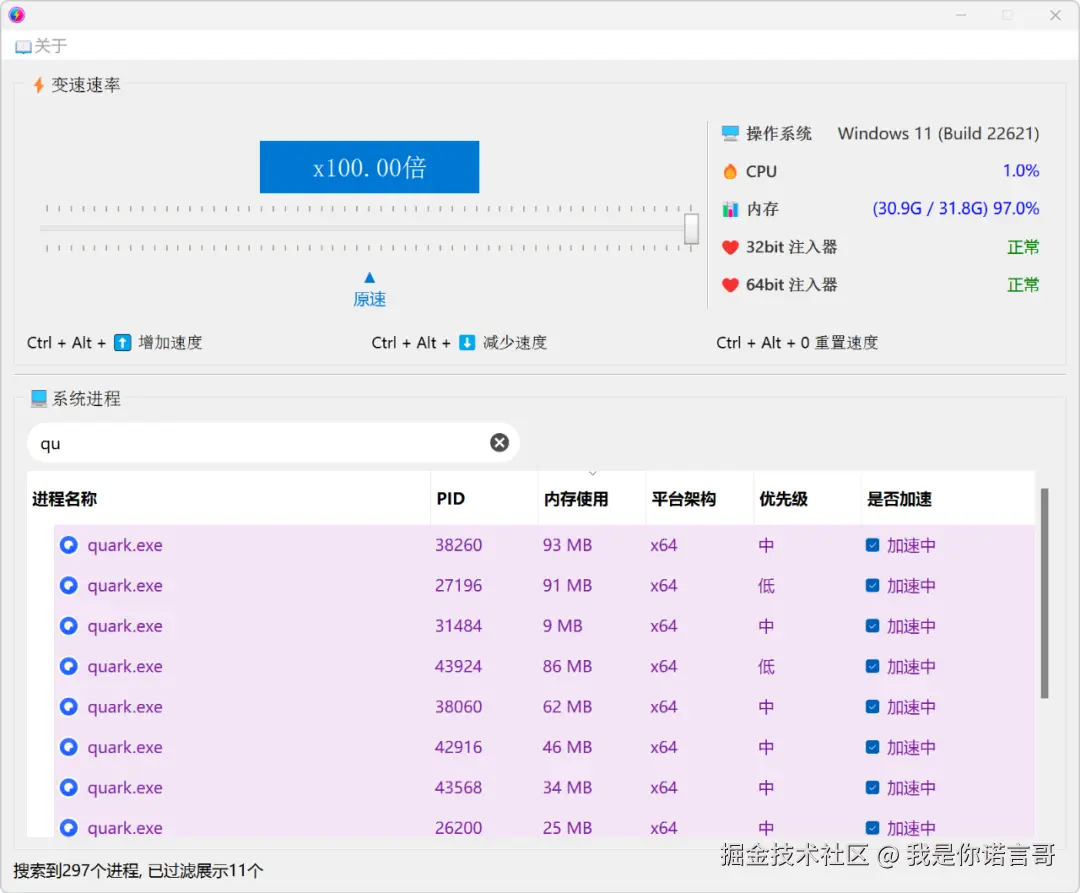Image resolution: width=1080 pixels, height=893 pixels.
Task: Select PID cell 38260
Action: click(458, 545)
